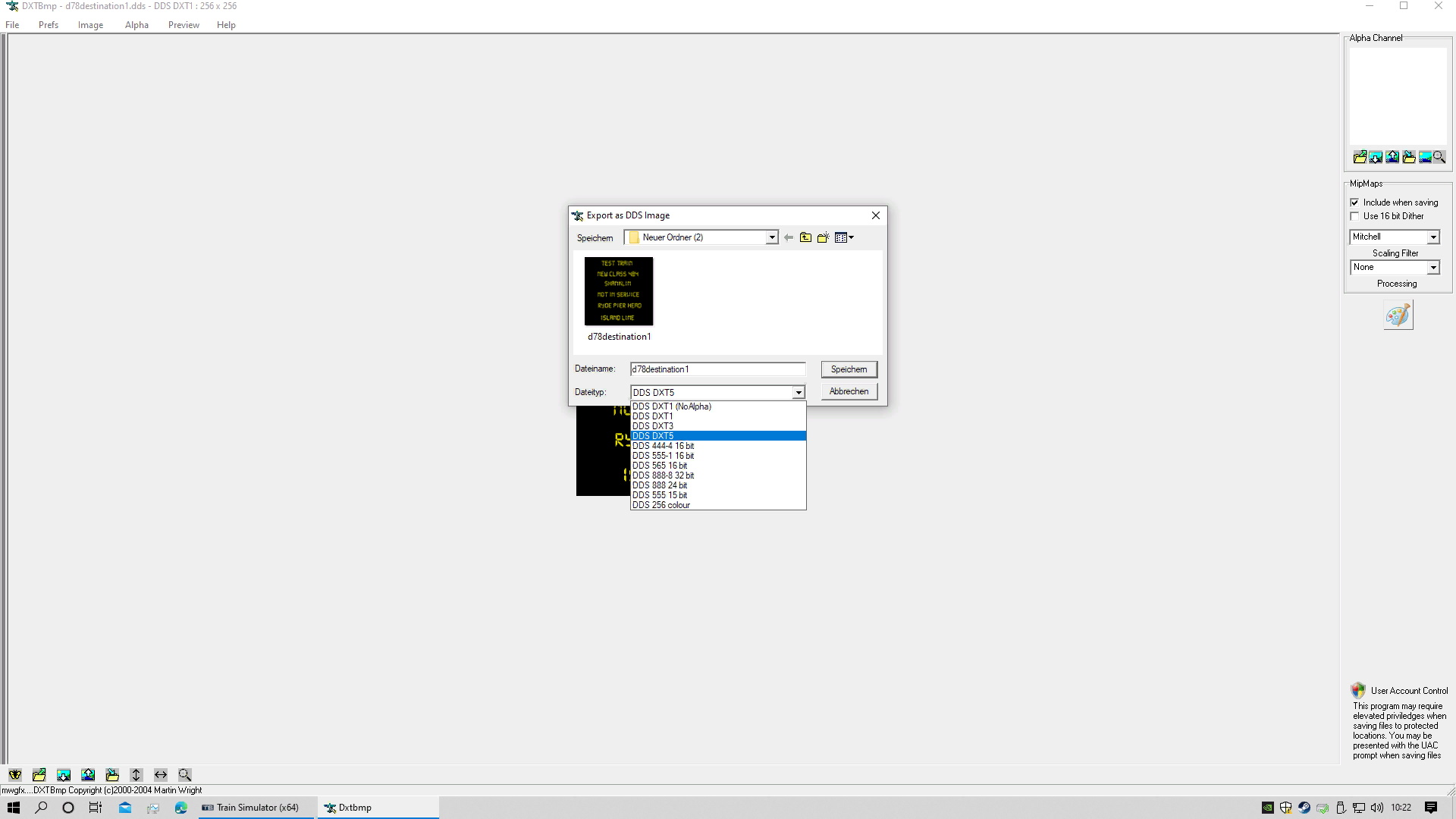Click new folder icon in export dialog
1456x819 pixels.
823,237
